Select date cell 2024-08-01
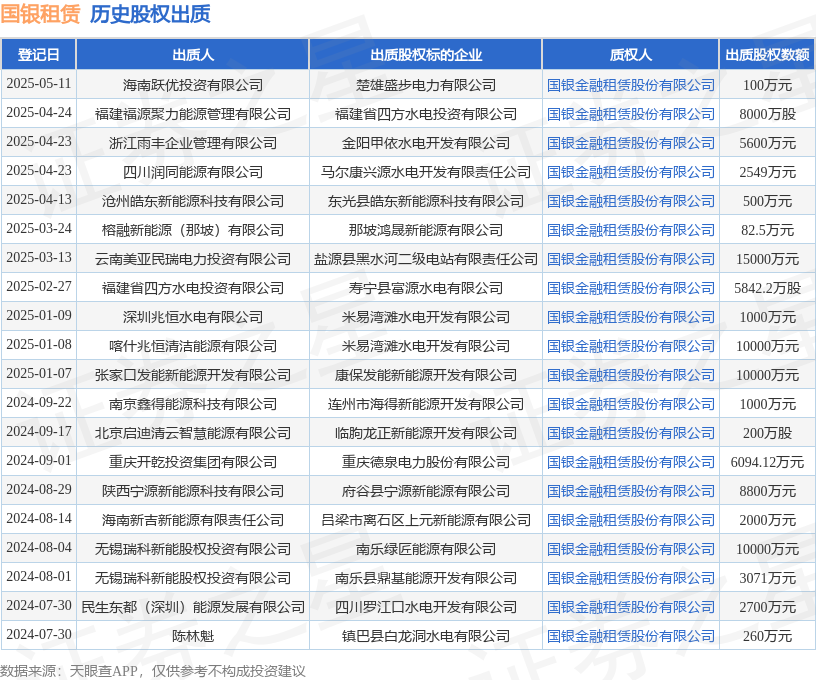This screenshot has width=816, height=680. 39,577
